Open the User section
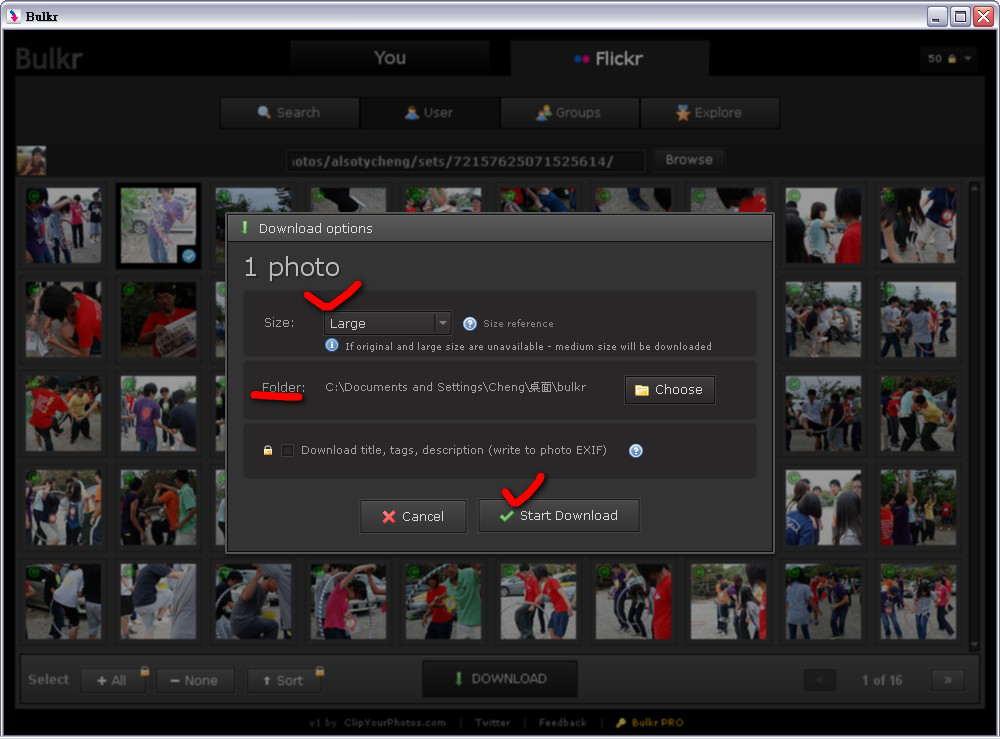The width and height of the screenshot is (1000, 739). 430,113
